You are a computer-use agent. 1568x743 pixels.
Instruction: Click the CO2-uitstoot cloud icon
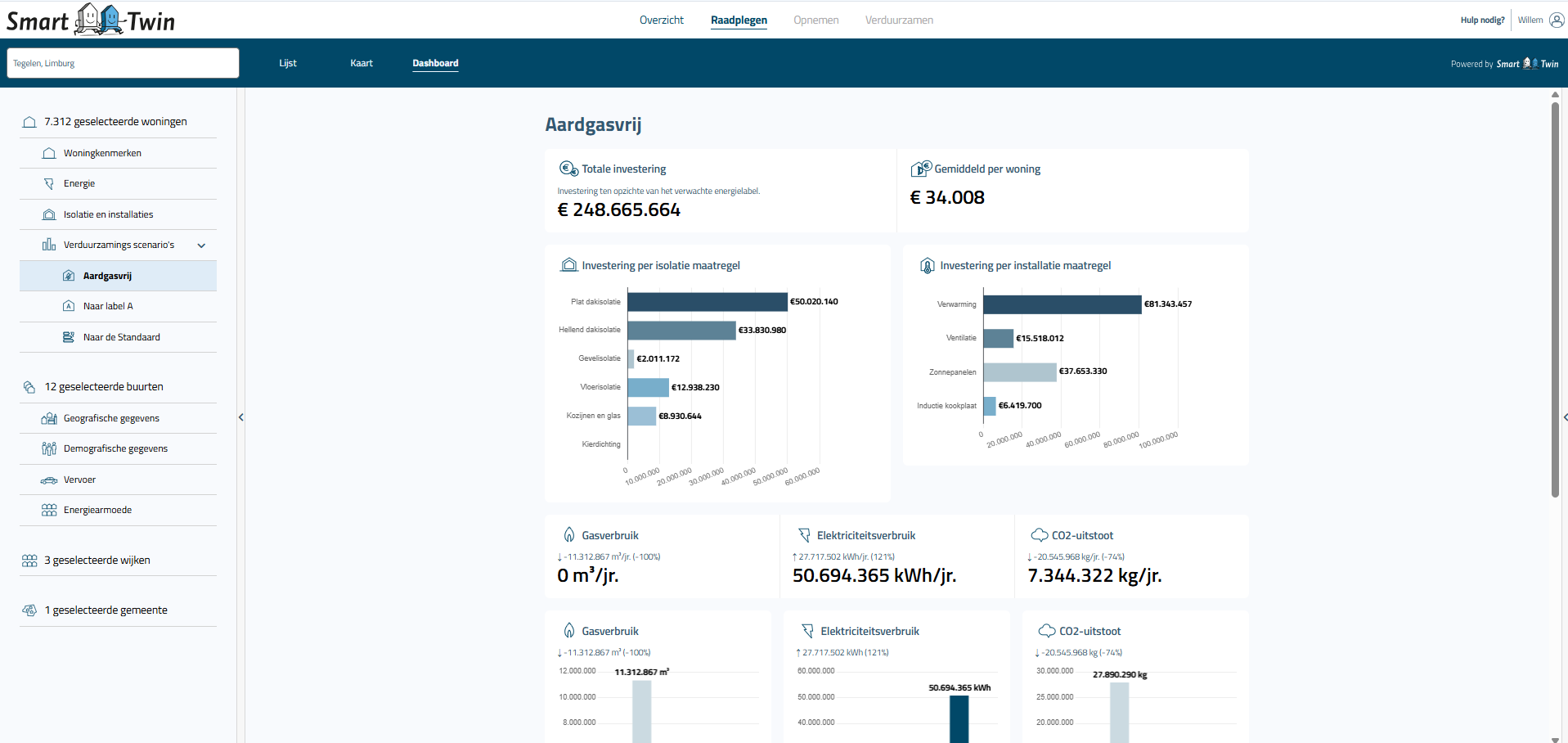pos(1040,534)
